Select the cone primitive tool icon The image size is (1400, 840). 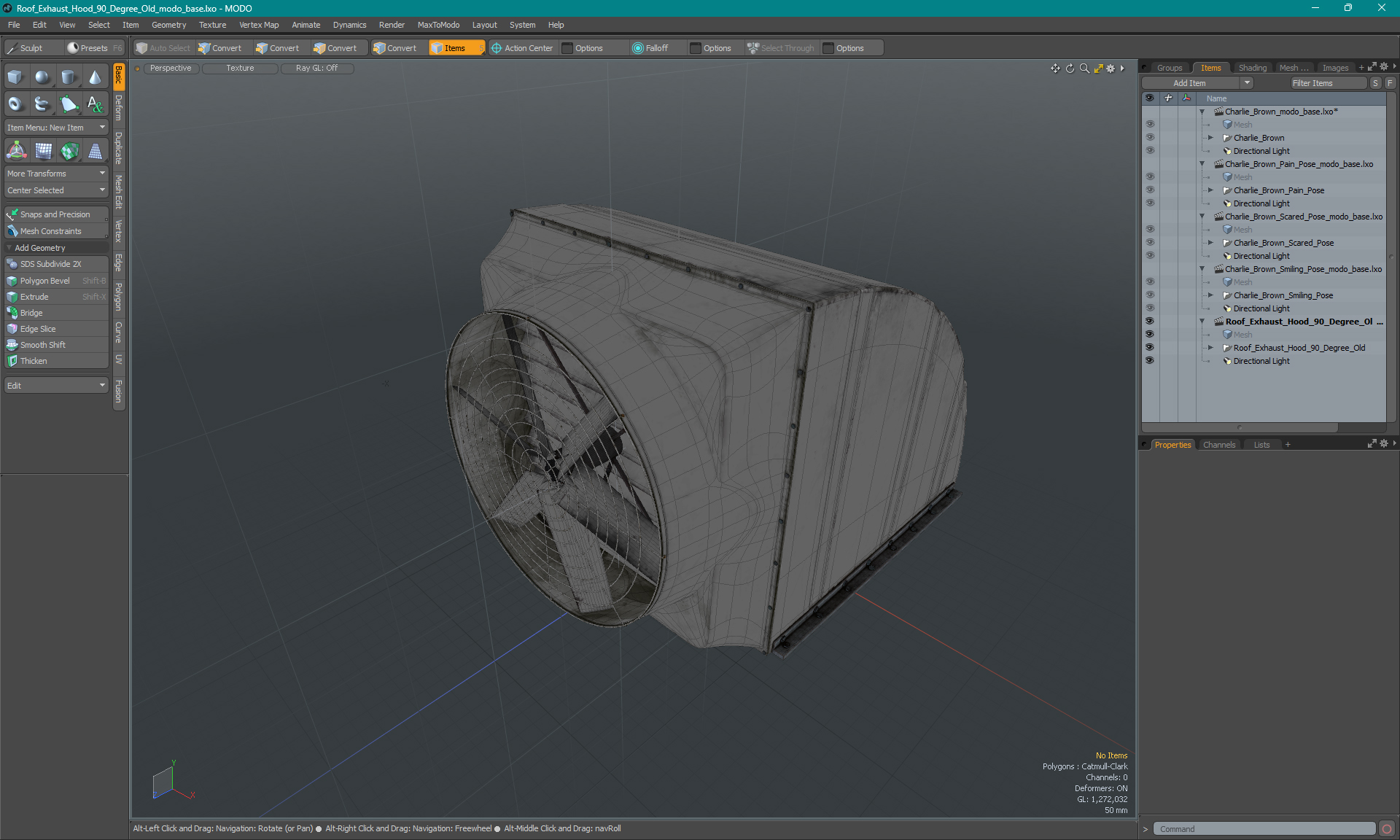coord(95,77)
